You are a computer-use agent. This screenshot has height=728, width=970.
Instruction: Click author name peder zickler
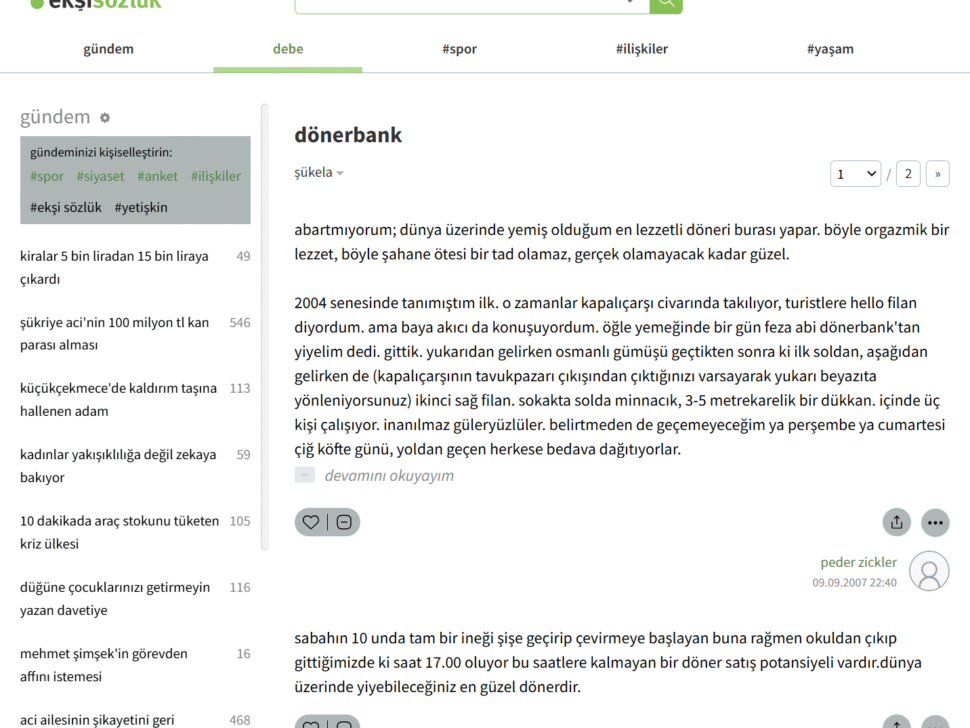coord(858,562)
